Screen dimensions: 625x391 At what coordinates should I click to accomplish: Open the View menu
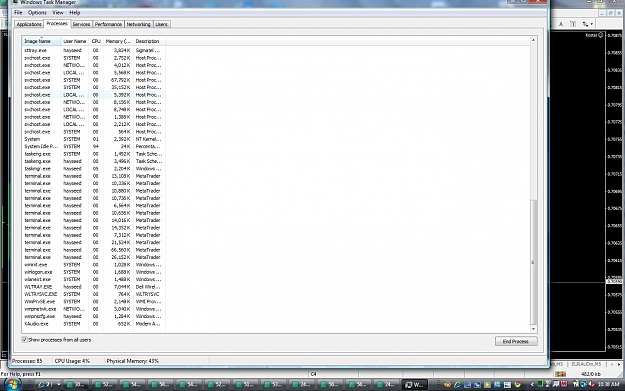click(x=58, y=13)
